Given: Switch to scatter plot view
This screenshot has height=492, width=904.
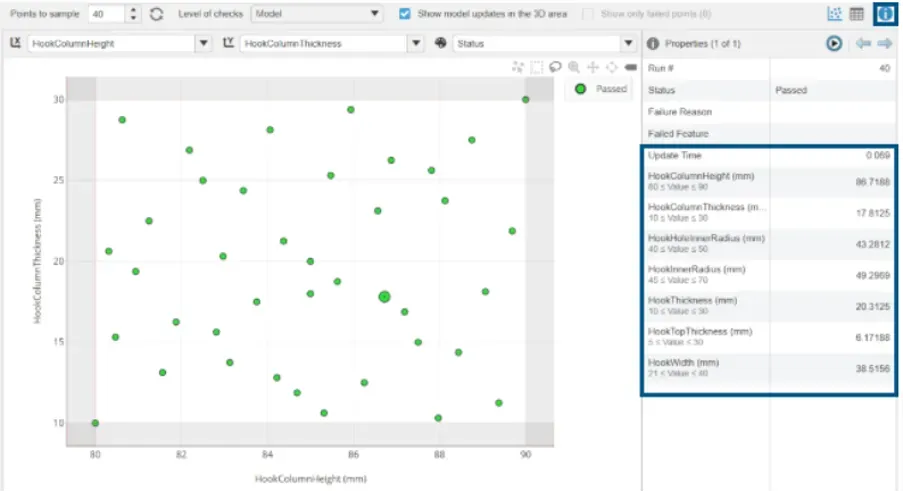Looking at the screenshot, I should pyautogui.click(x=834, y=14).
